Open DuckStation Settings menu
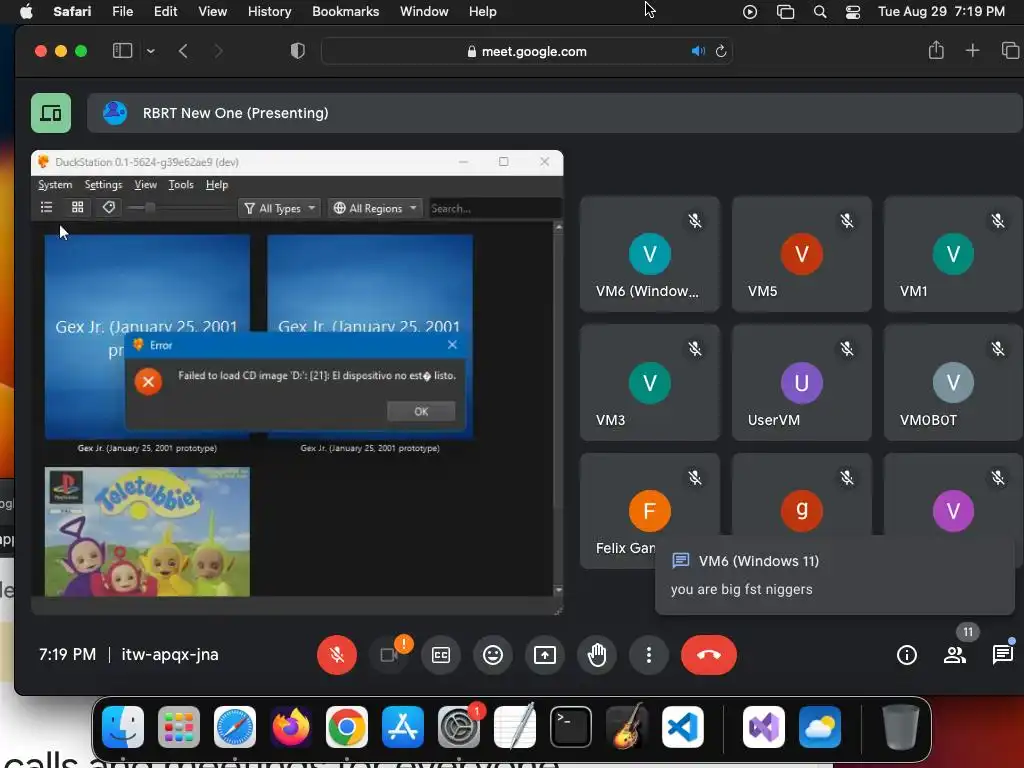 pyautogui.click(x=103, y=185)
